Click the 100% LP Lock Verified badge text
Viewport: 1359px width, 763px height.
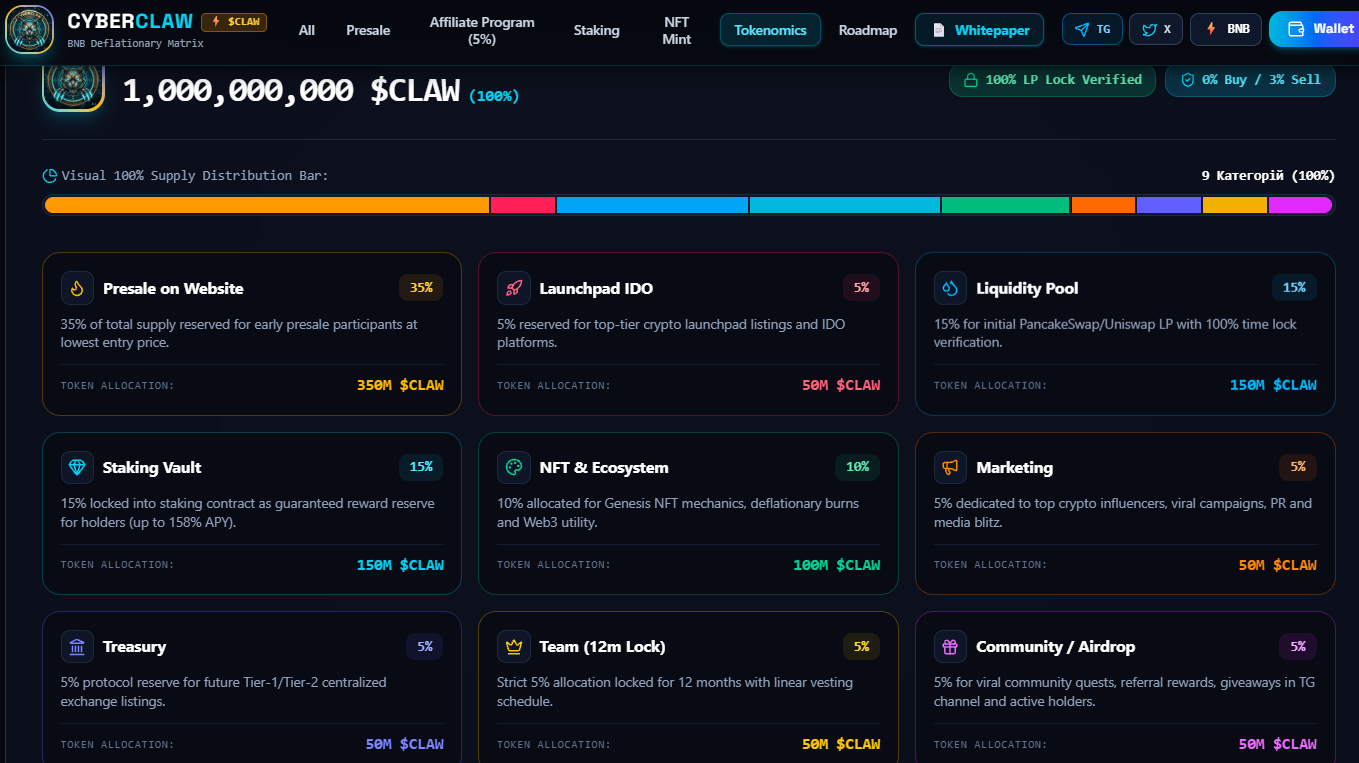click(1063, 80)
